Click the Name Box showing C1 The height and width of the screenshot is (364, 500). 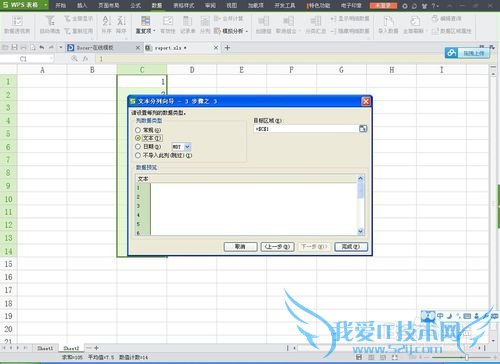pos(27,59)
